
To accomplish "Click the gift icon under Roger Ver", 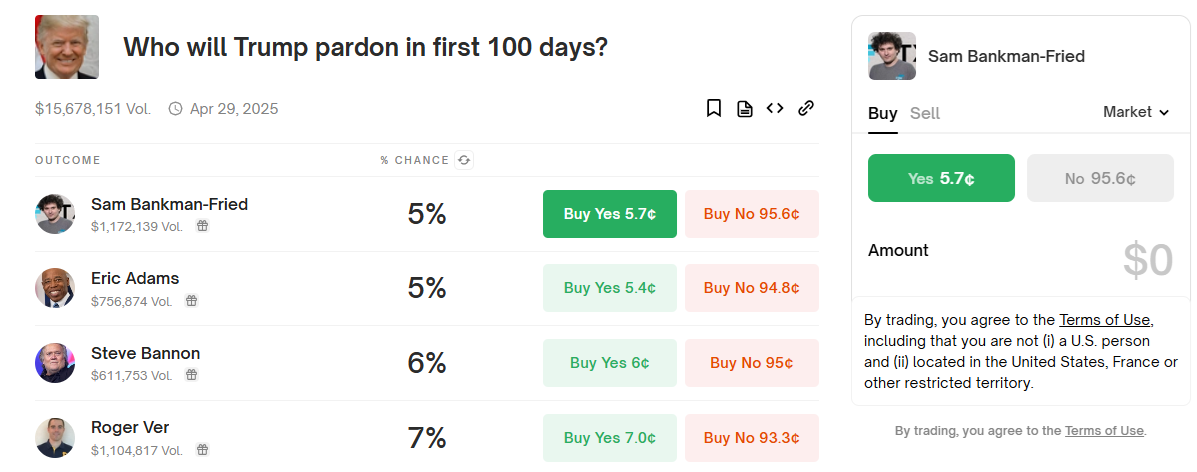I will point(202,451).
